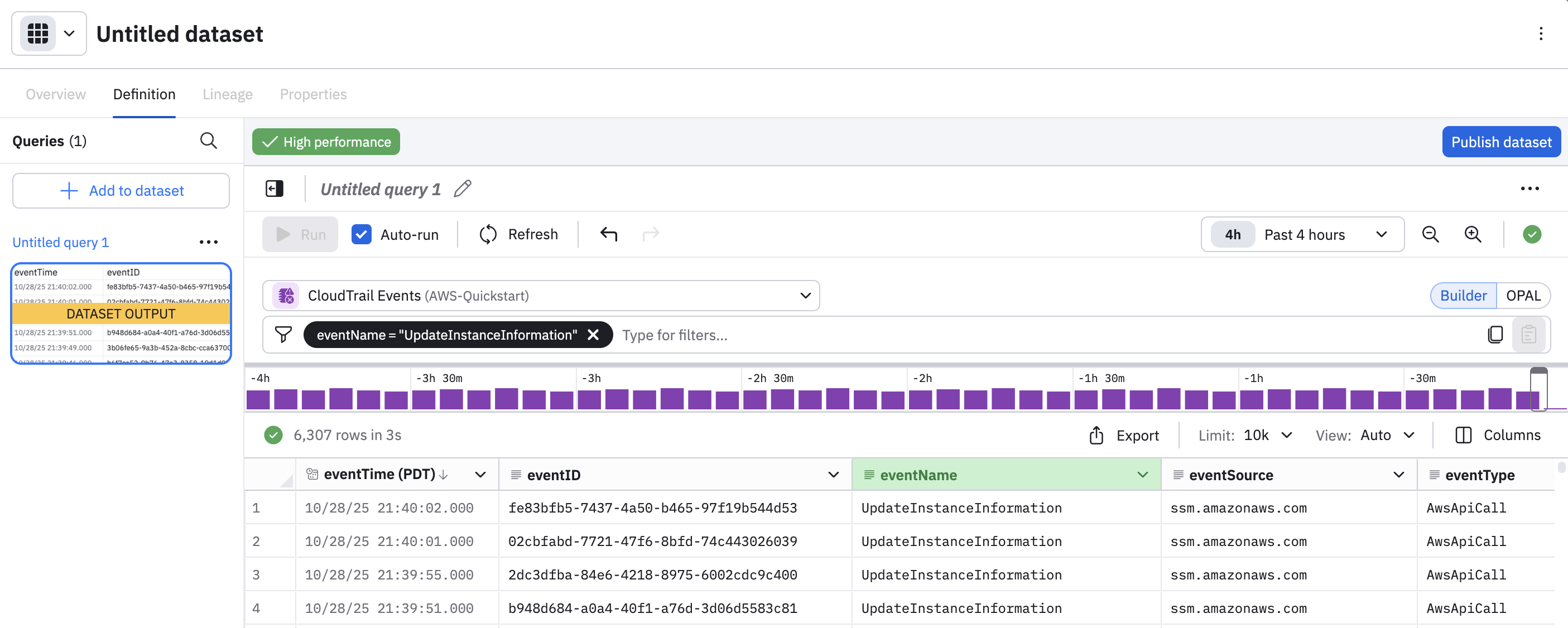The width and height of the screenshot is (1568, 628).
Task: Open the Queries search magnifier icon
Action: click(x=209, y=141)
